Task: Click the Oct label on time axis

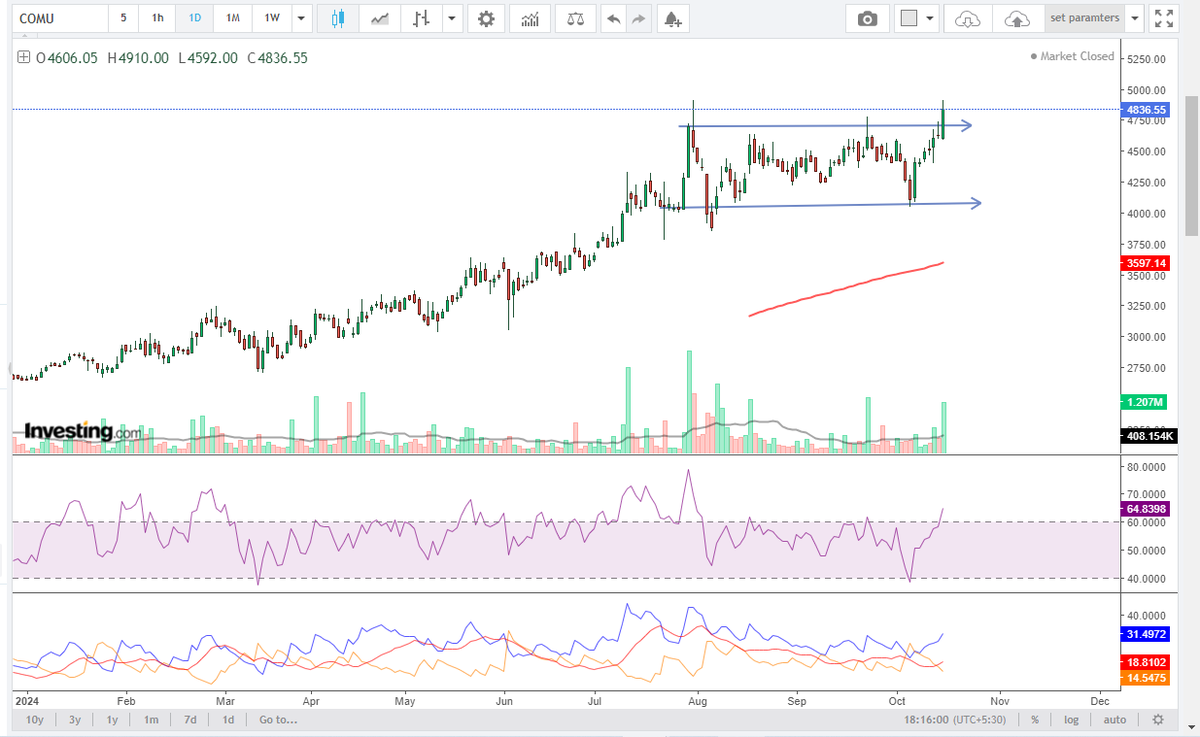Action: pyautogui.click(x=897, y=702)
